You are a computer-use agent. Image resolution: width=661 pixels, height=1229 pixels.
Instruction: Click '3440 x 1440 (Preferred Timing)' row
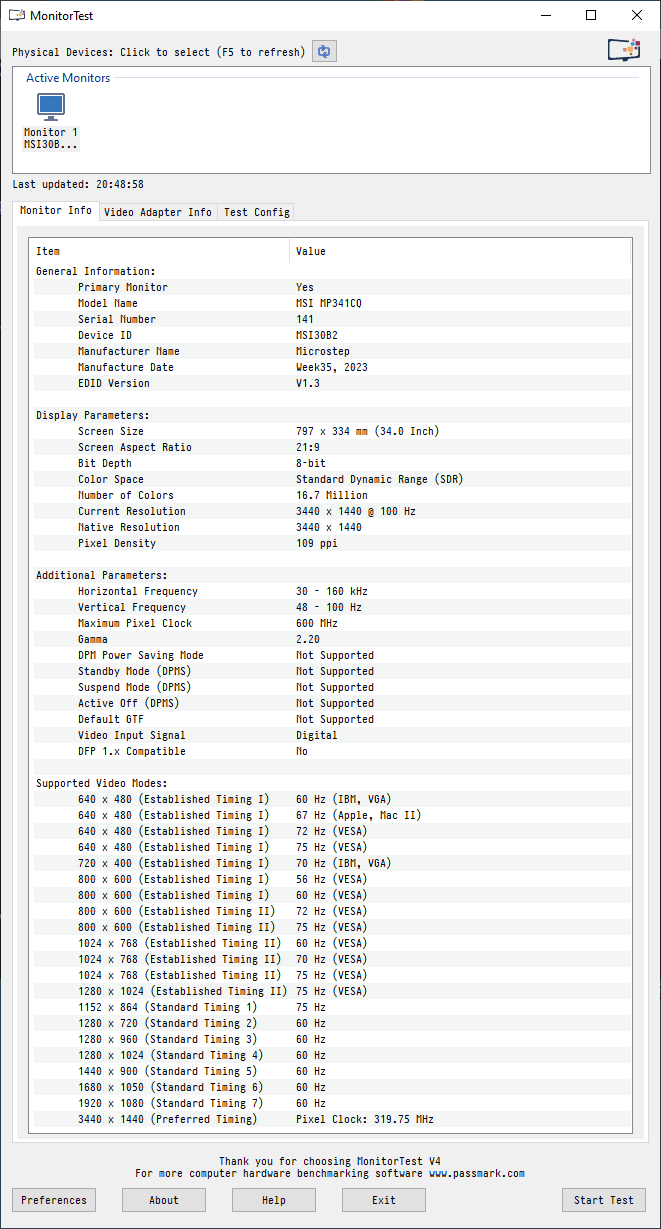(331, 1119)
